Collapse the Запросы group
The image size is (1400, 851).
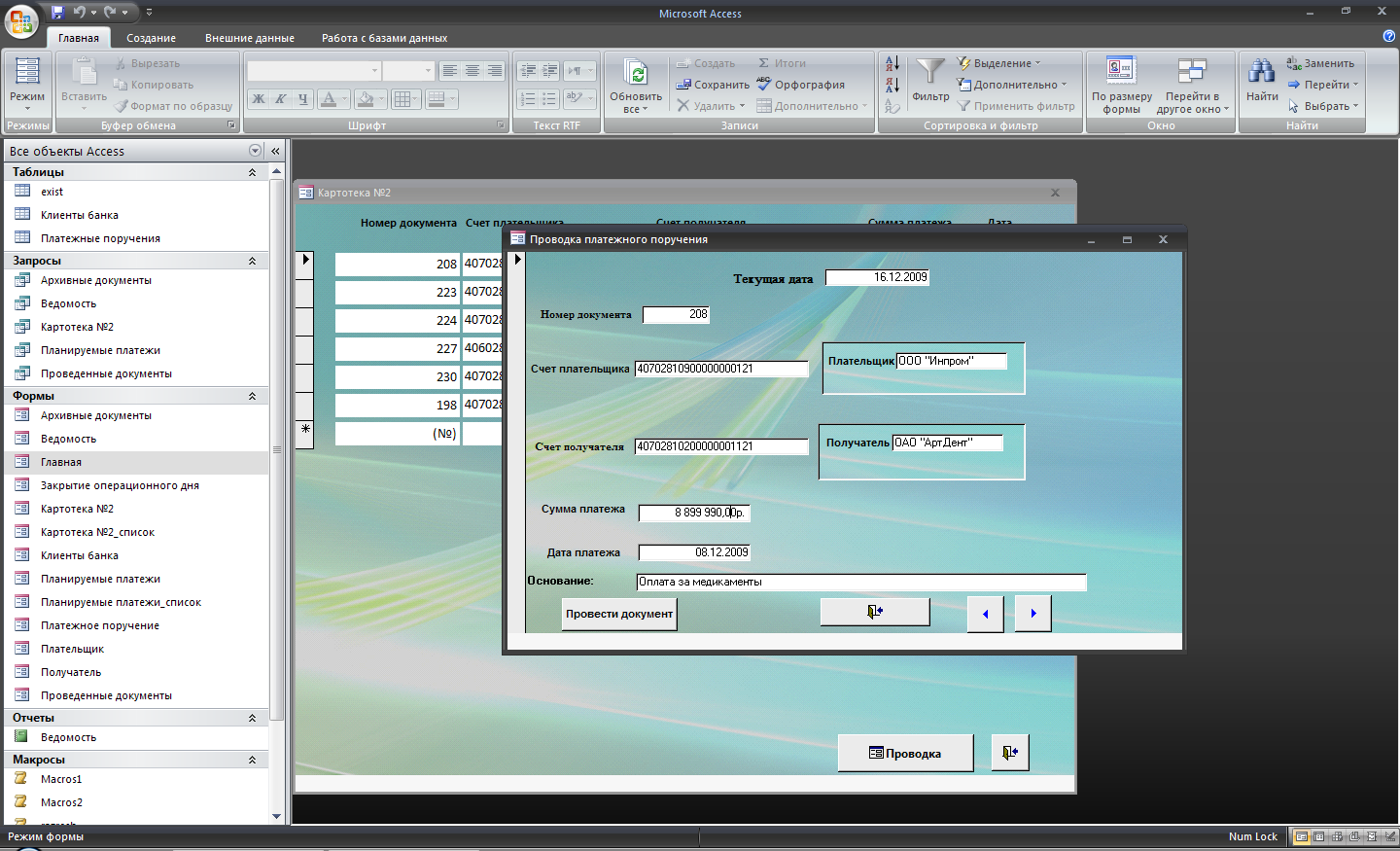pos(252,261)
